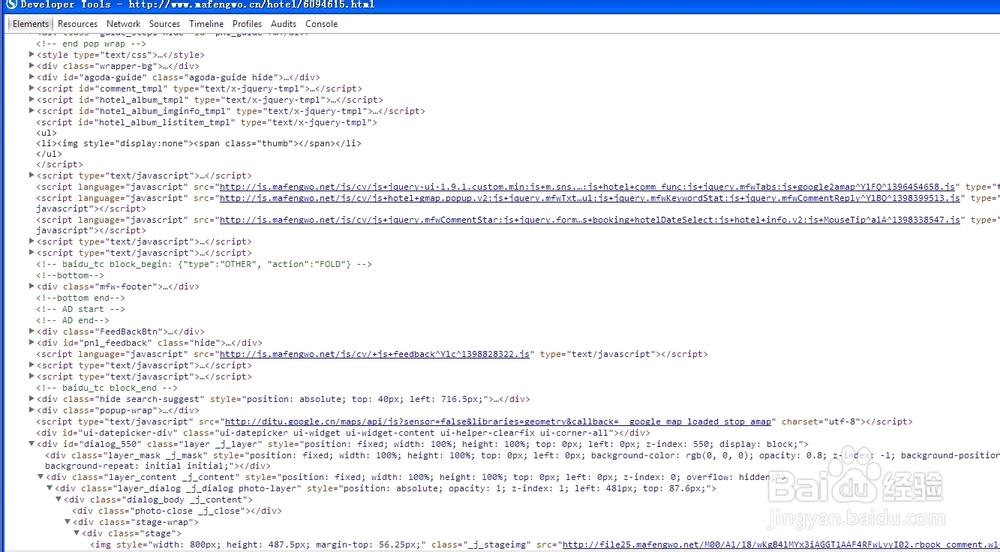The image size is (1000, 552).
Task: Collapse the stage-wrap div node
Action: click(x=67, y=522)
